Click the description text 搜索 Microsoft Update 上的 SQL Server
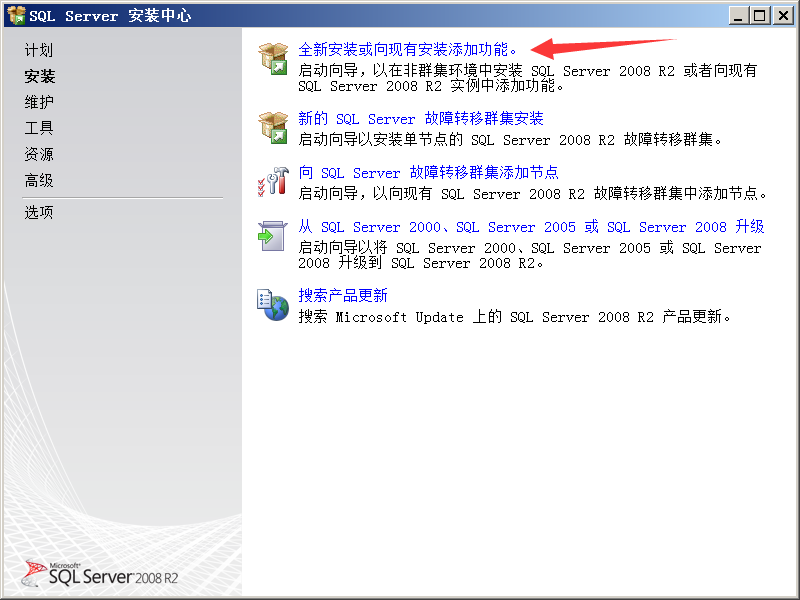800x600 pixels. [515, 317]
